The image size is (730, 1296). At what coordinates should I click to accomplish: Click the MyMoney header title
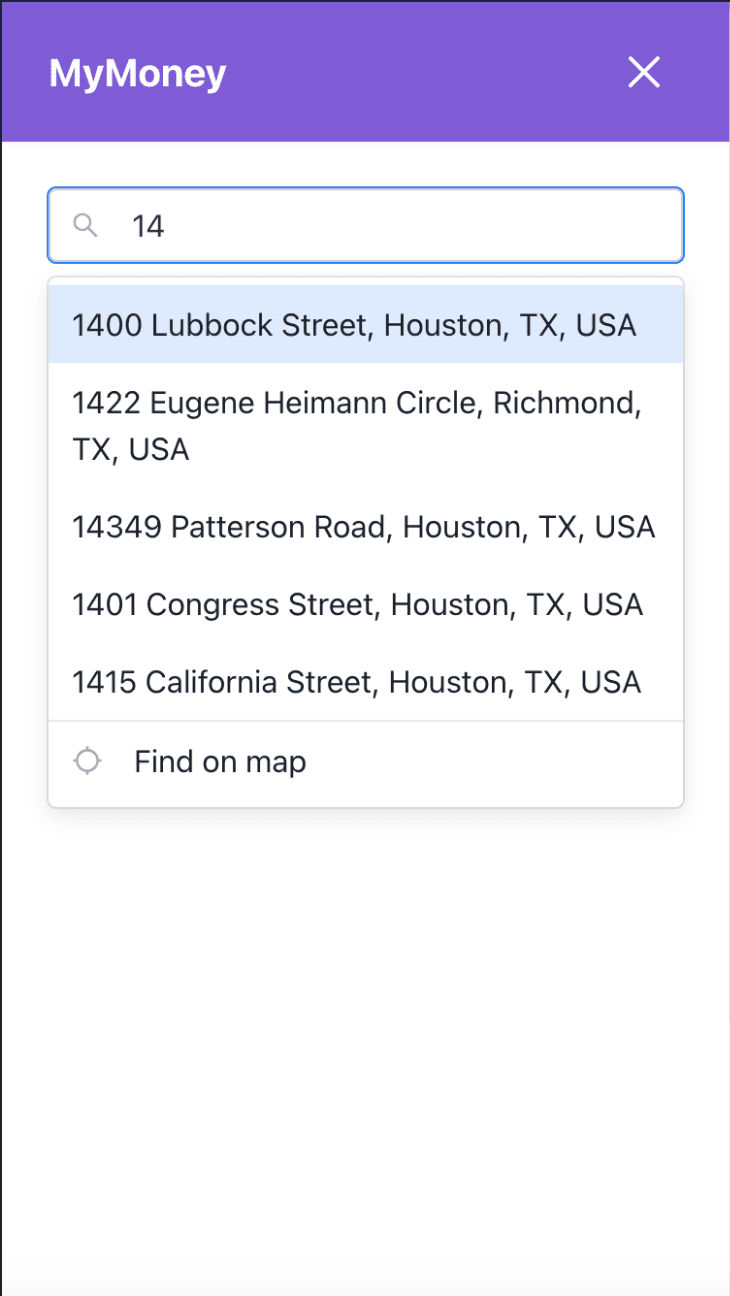[x=138, y=73]
